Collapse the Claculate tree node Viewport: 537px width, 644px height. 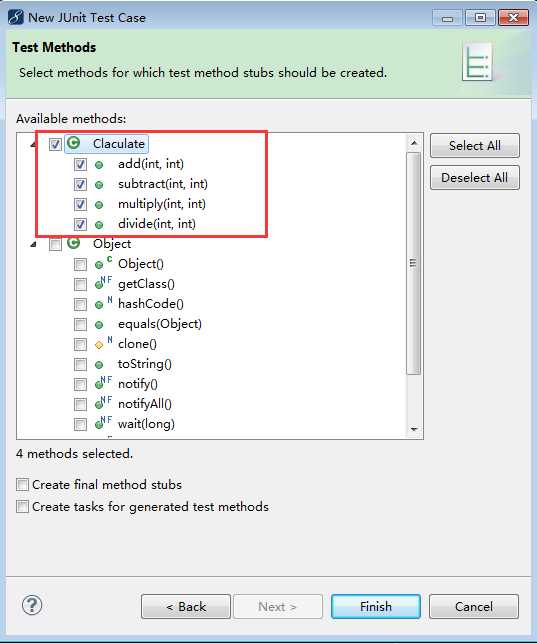[x=33, y=144]
